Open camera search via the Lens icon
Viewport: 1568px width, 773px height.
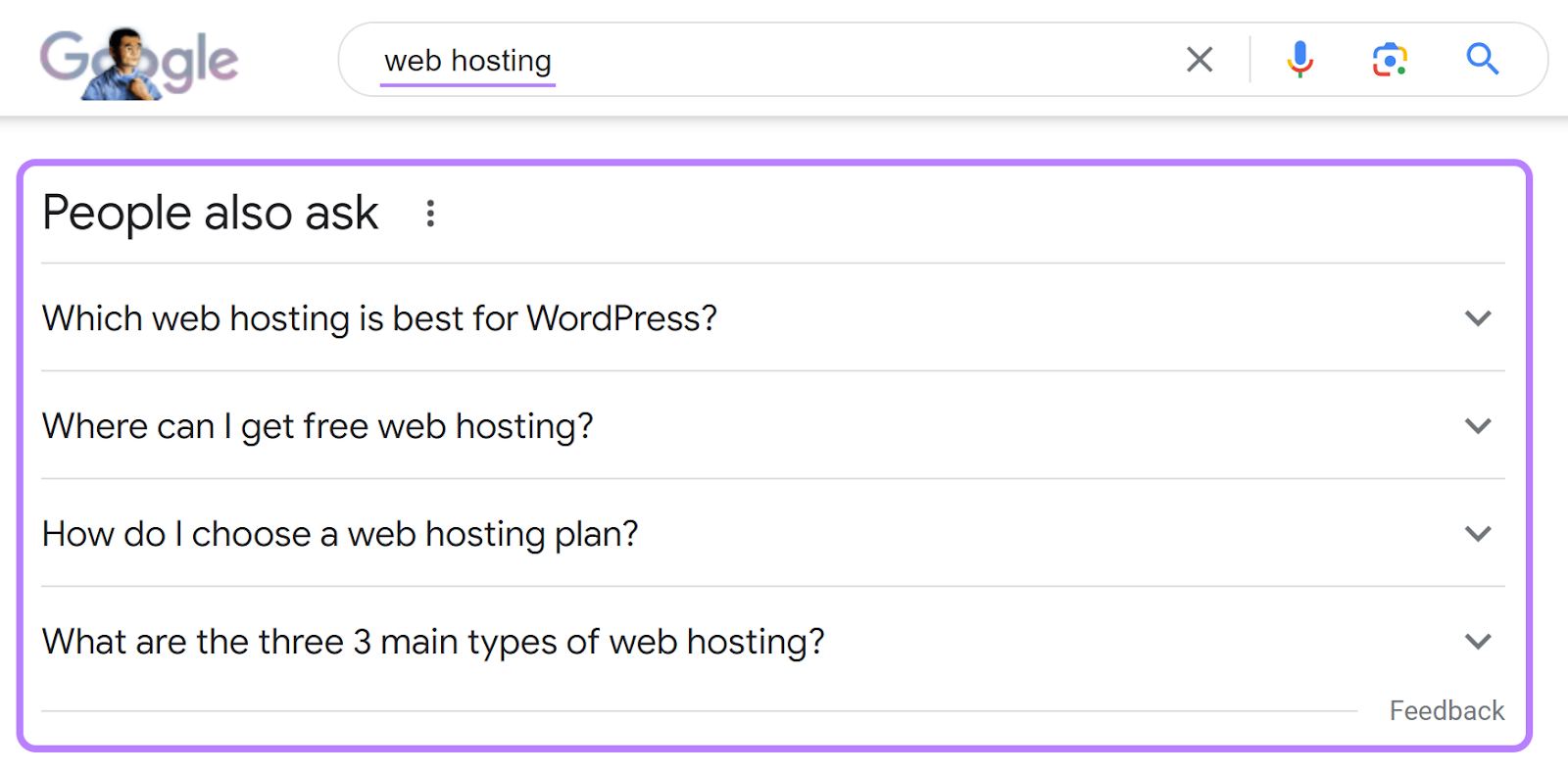pyautogui.click(x=1390, y=60)
